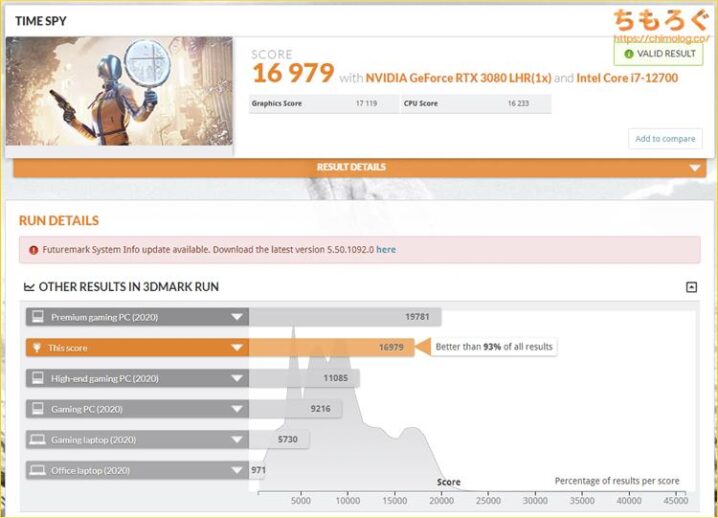Expand the Gaming laptop (2020) dropdown arrow
718x518 pixels.
click(237, 439)
